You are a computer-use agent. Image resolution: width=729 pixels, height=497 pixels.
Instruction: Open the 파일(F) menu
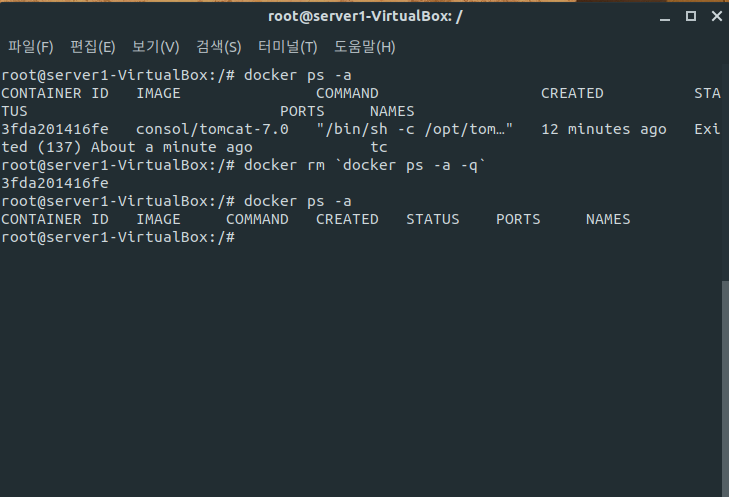(x=31, y=46)
